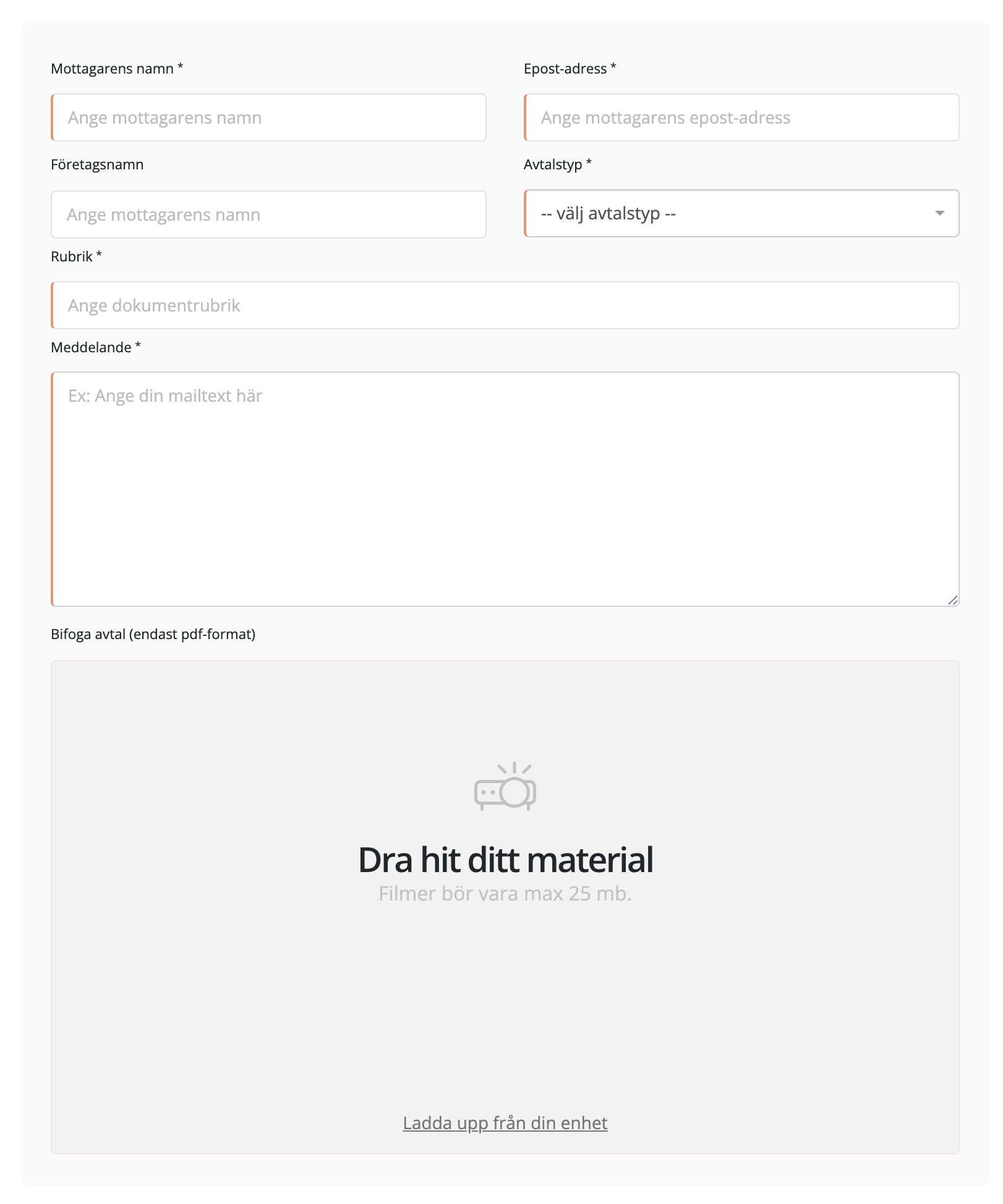Viewport: 1003px width, 1204px height.
Task: Click the "Epost-adress" label
Action: (x=565, y=69)
